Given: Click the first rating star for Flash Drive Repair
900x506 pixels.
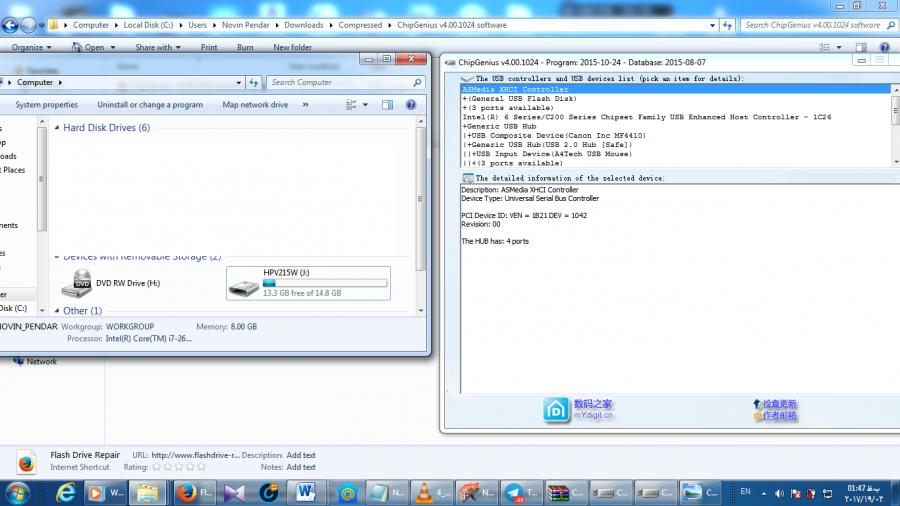Looking at the screenshot, I should 156,467.
